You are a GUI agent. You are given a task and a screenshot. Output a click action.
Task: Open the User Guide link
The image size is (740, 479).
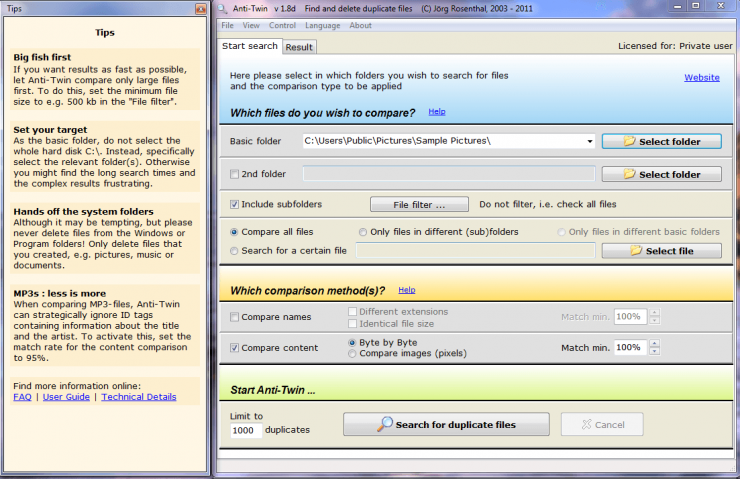coord(66,397)
